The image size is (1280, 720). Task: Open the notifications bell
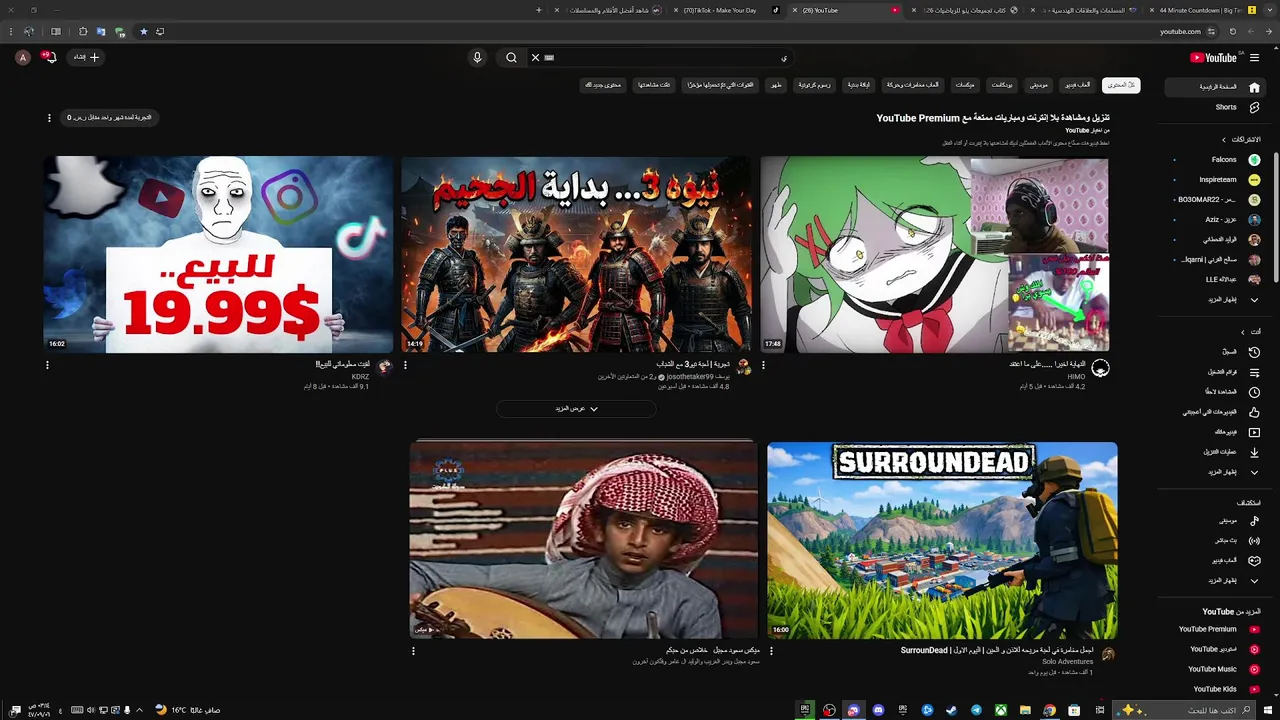(x=49, y=58)
